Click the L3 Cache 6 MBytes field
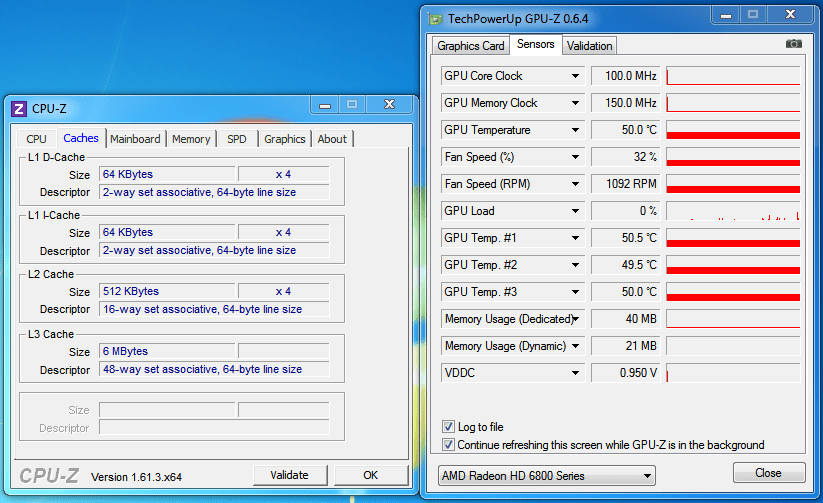The height and width of the screenshot is (503, 823). pyautogui.click(x=167, y=351)
